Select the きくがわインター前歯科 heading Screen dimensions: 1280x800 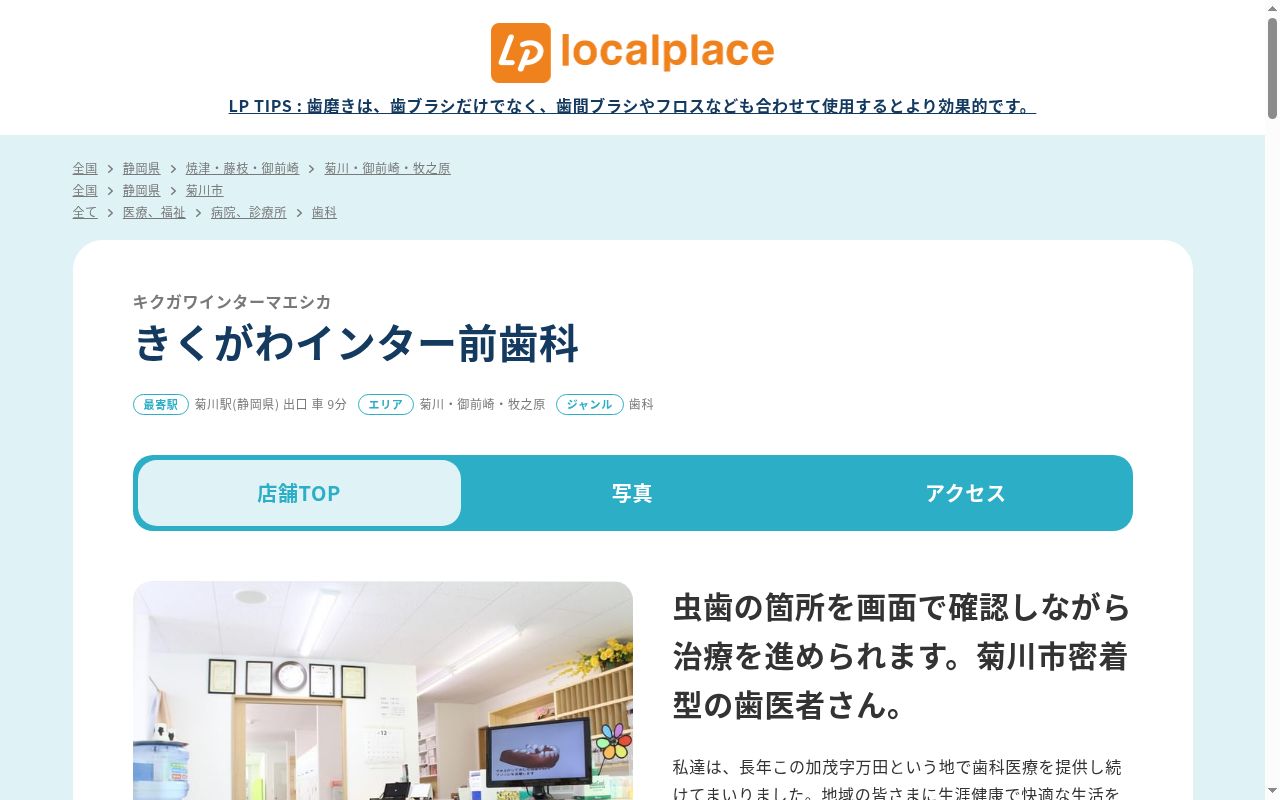coord(356,344)
